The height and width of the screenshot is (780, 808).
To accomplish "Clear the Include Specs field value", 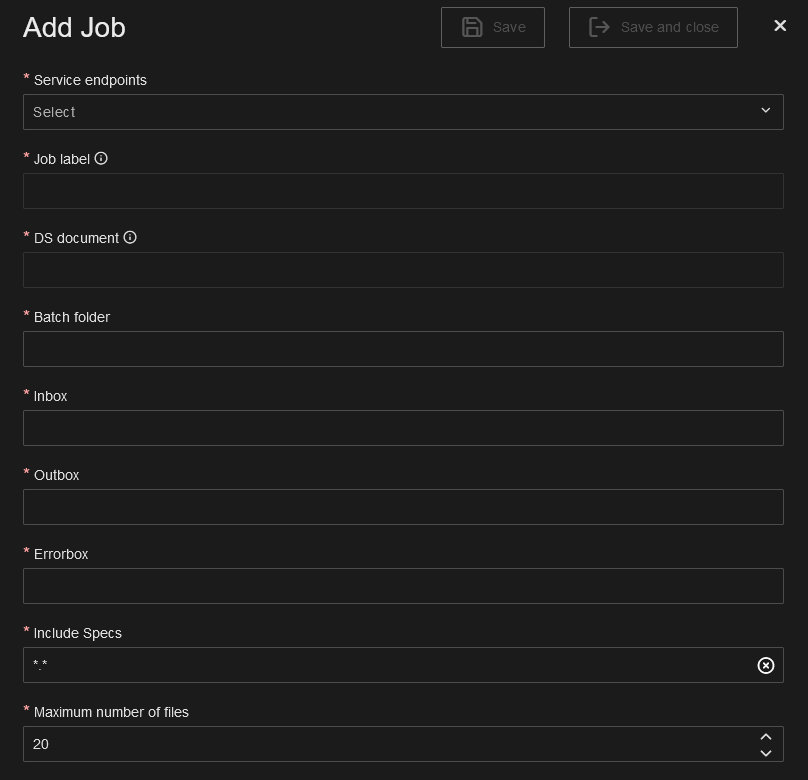I will pyautogui.click(x=765, y=665).
